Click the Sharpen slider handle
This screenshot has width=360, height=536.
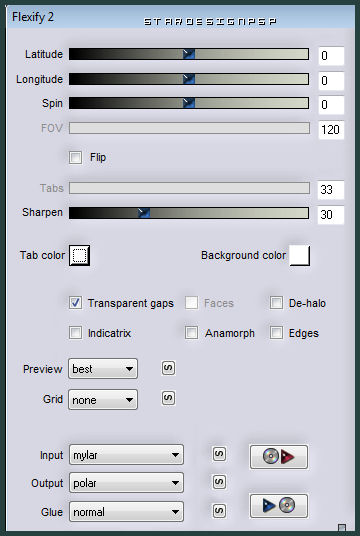click(x=144, y=213)
